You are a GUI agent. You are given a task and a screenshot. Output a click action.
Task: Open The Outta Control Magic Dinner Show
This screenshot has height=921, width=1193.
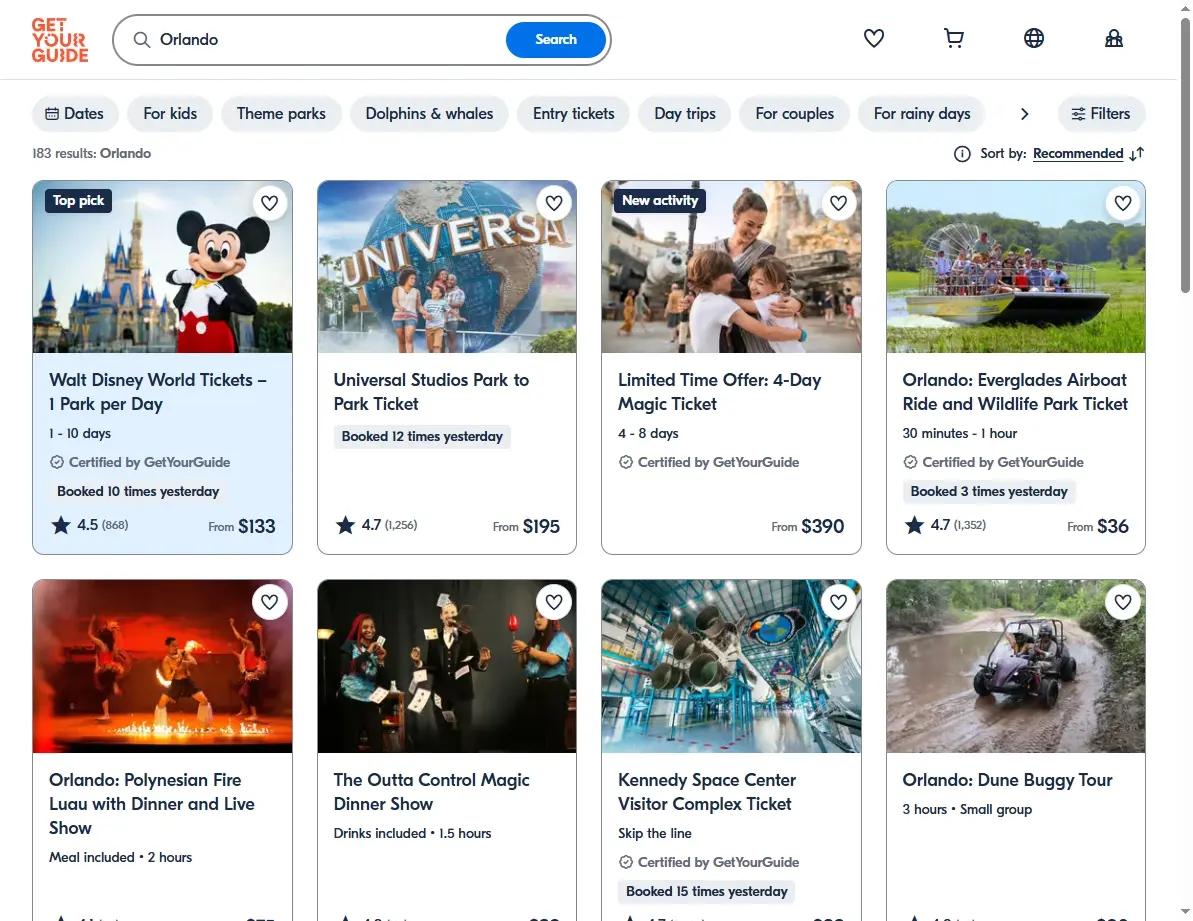click(431, 792)
